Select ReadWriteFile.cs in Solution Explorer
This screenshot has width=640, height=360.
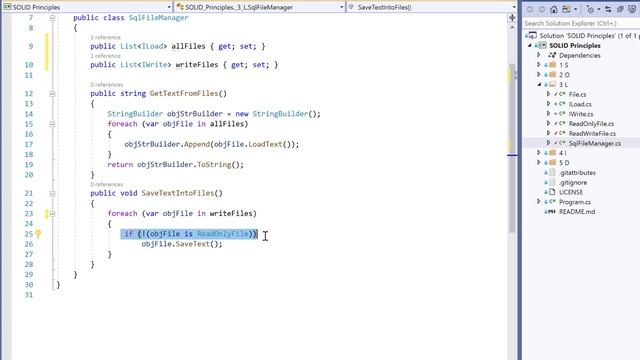coord(592,133)
